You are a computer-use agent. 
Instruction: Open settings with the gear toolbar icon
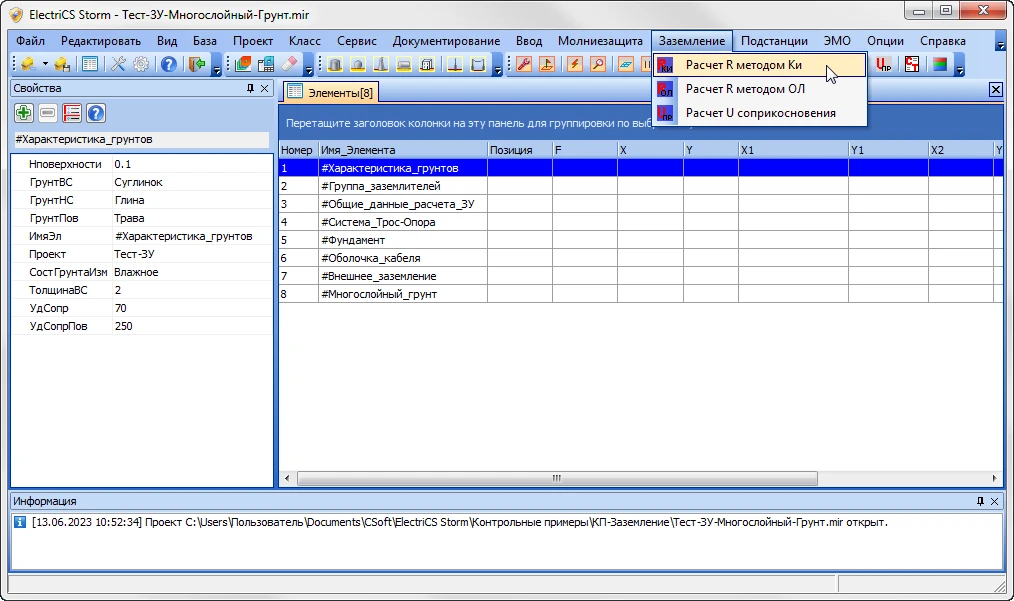(x=141, y=65)
